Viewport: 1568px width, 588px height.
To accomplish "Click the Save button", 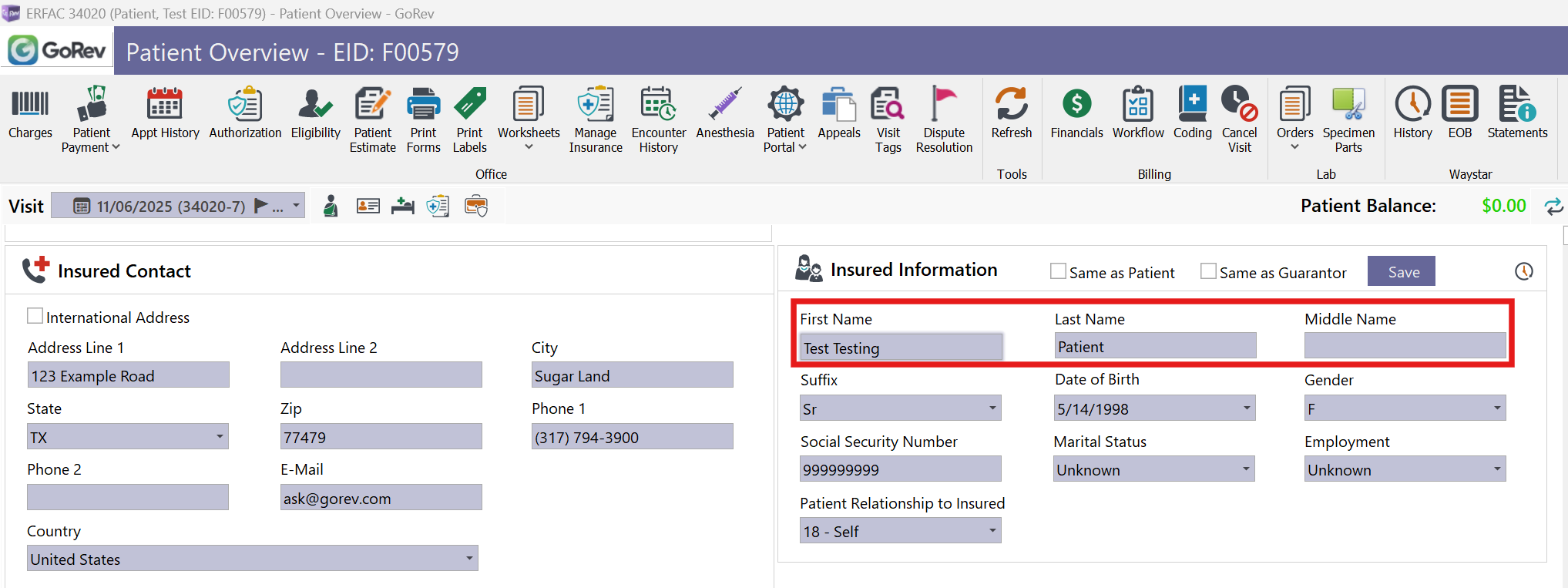I will pyautogui.click(x=1401, y=271).
